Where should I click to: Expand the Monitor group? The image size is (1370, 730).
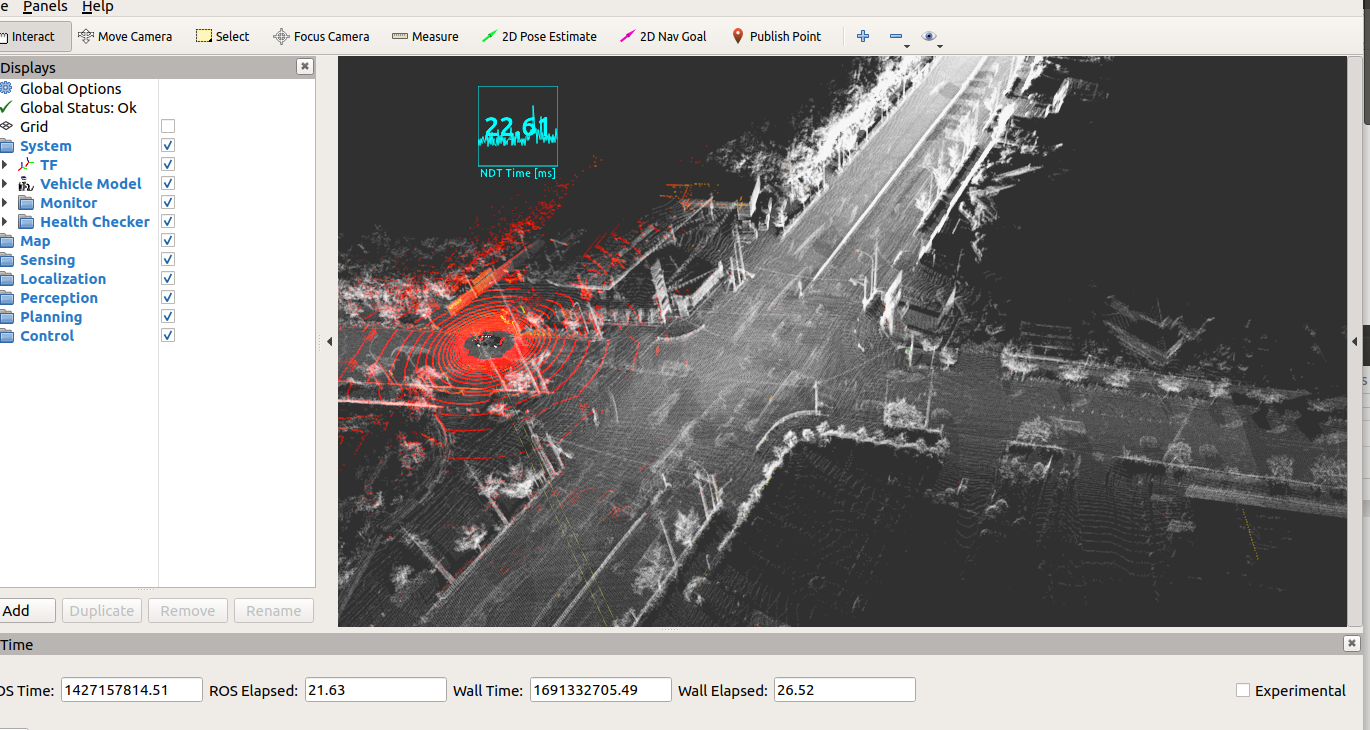pyautogui.click(x=5, y=202)
